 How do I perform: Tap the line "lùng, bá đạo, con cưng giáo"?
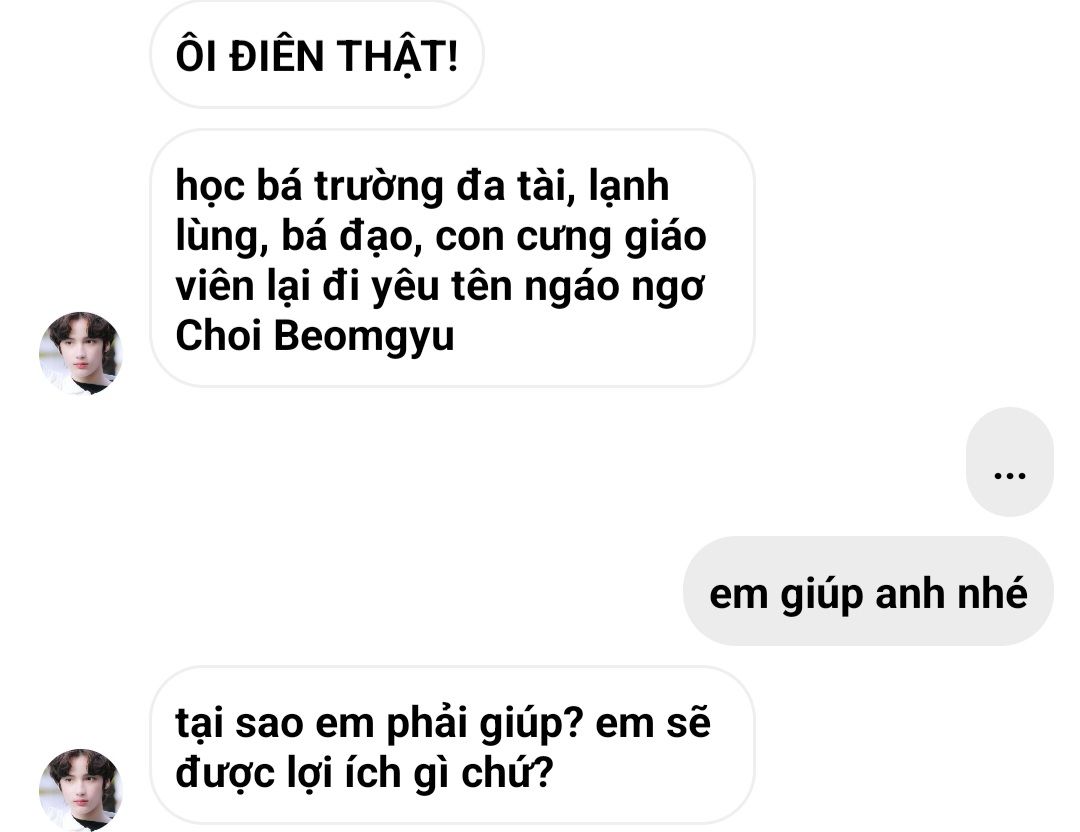click(441, 236)
